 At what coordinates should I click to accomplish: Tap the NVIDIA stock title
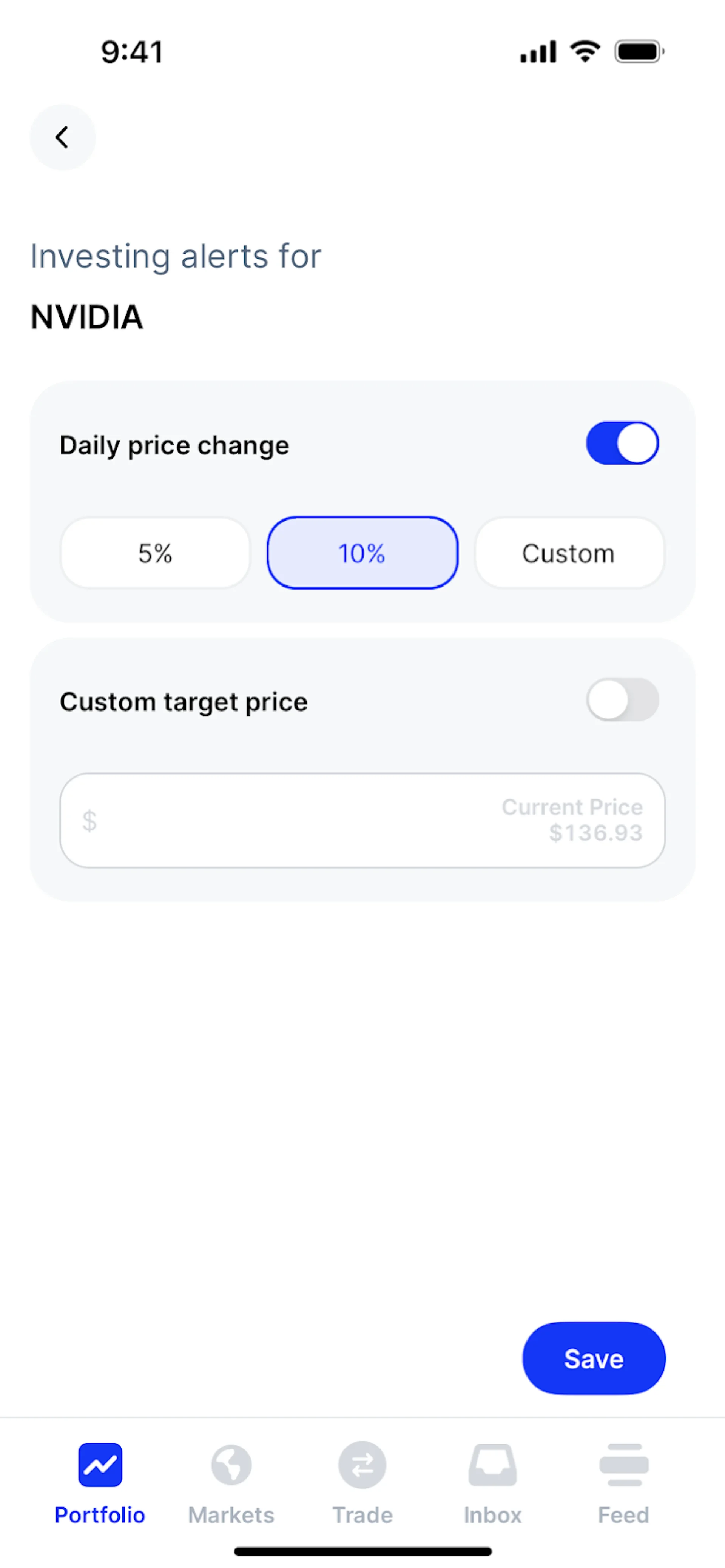point(87,317)
